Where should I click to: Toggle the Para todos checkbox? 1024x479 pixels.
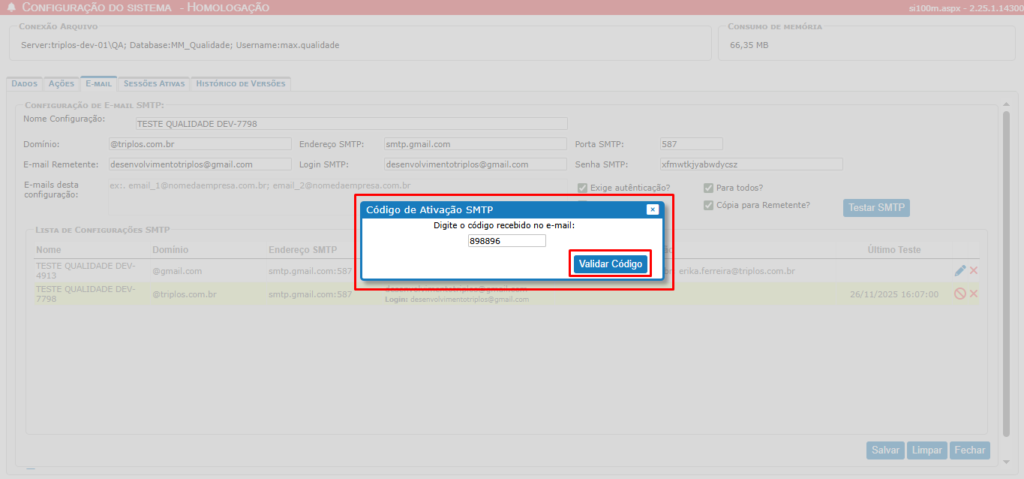tap(709, 188)
